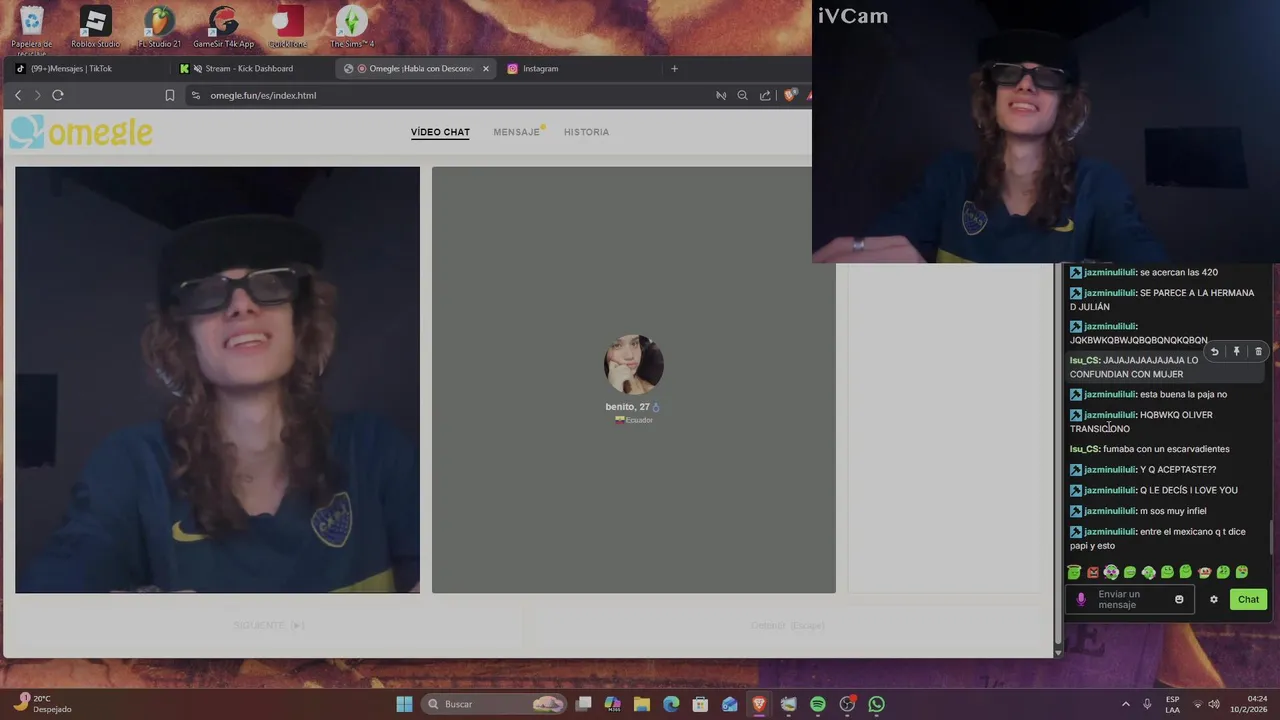
Task: Launch The Sims 4 desktop shortcut
Action: click(x=351, y=28)
